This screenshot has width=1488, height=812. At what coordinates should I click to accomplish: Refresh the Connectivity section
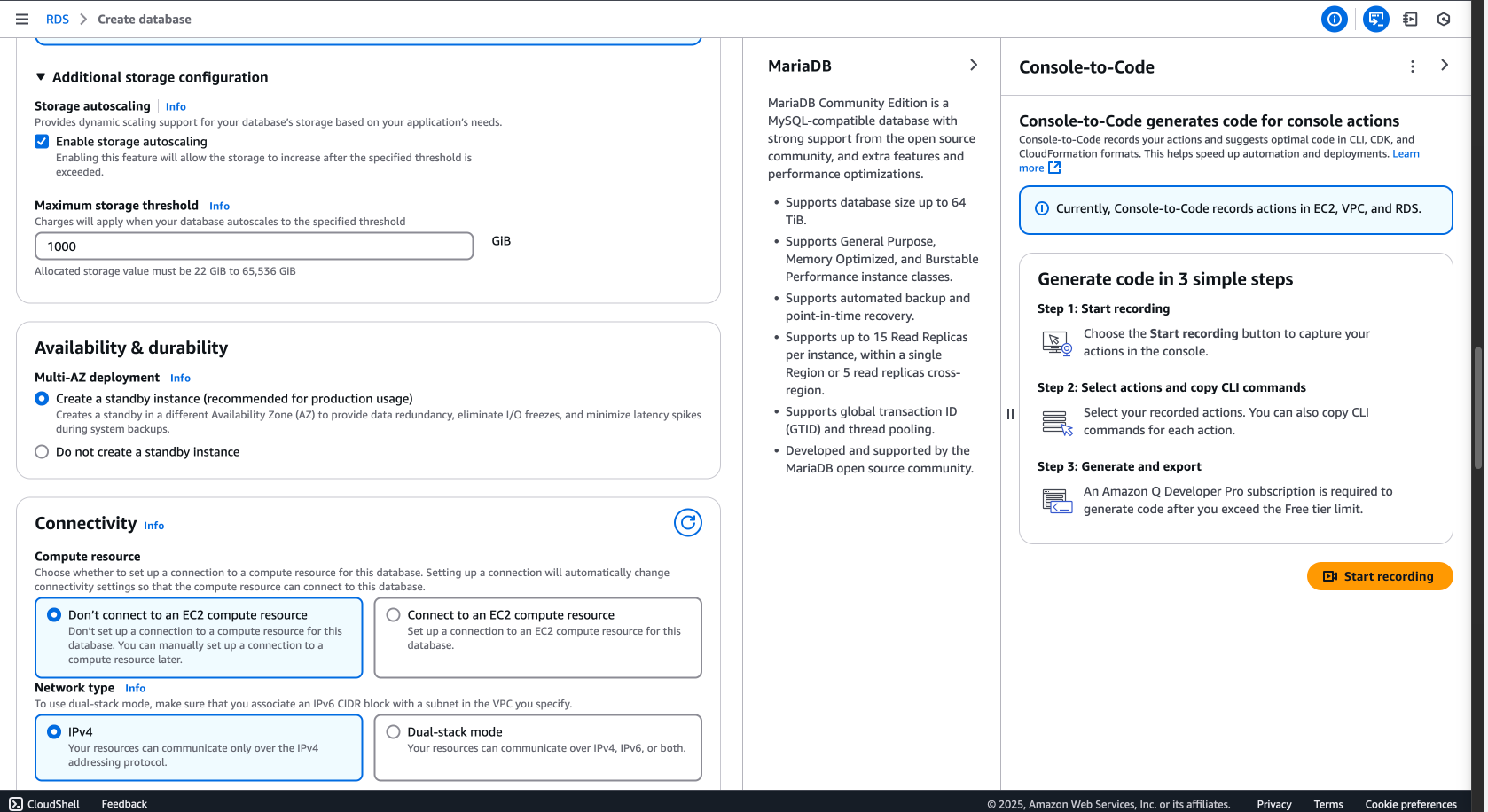pyautogui.click(x=688, y=523)
